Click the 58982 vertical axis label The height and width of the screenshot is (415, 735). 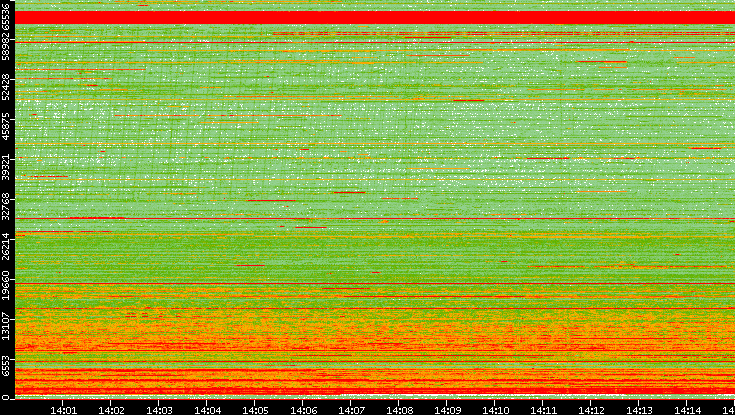point(5,46)
